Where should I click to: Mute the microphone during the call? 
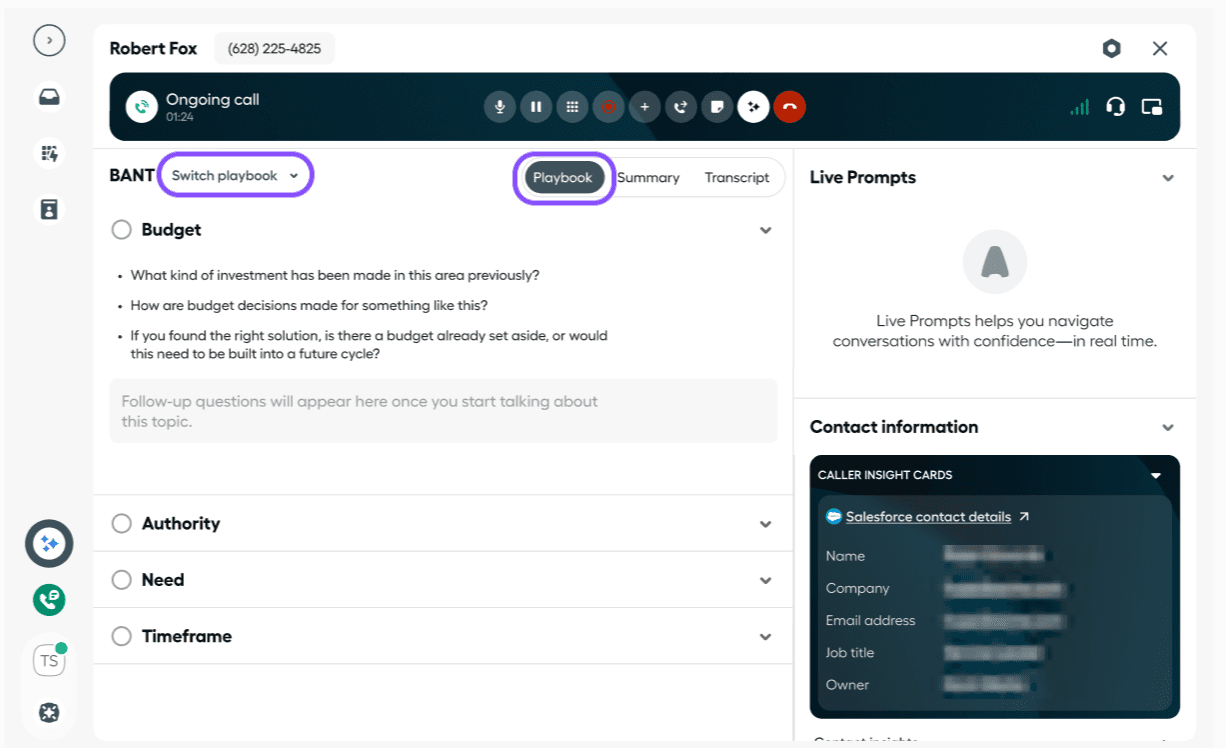point(500,107)
